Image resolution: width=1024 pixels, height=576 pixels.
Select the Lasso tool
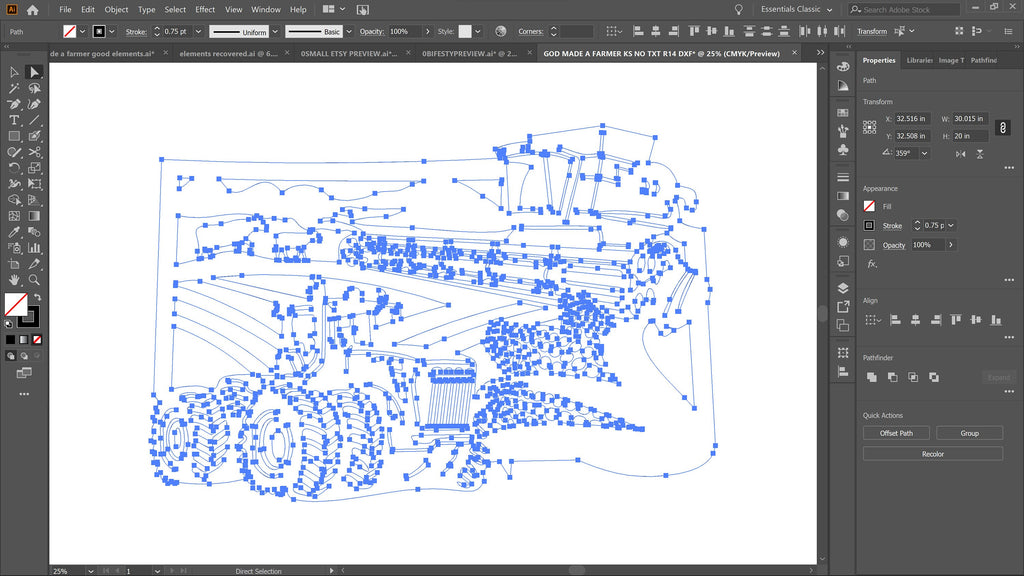point(34,88)
